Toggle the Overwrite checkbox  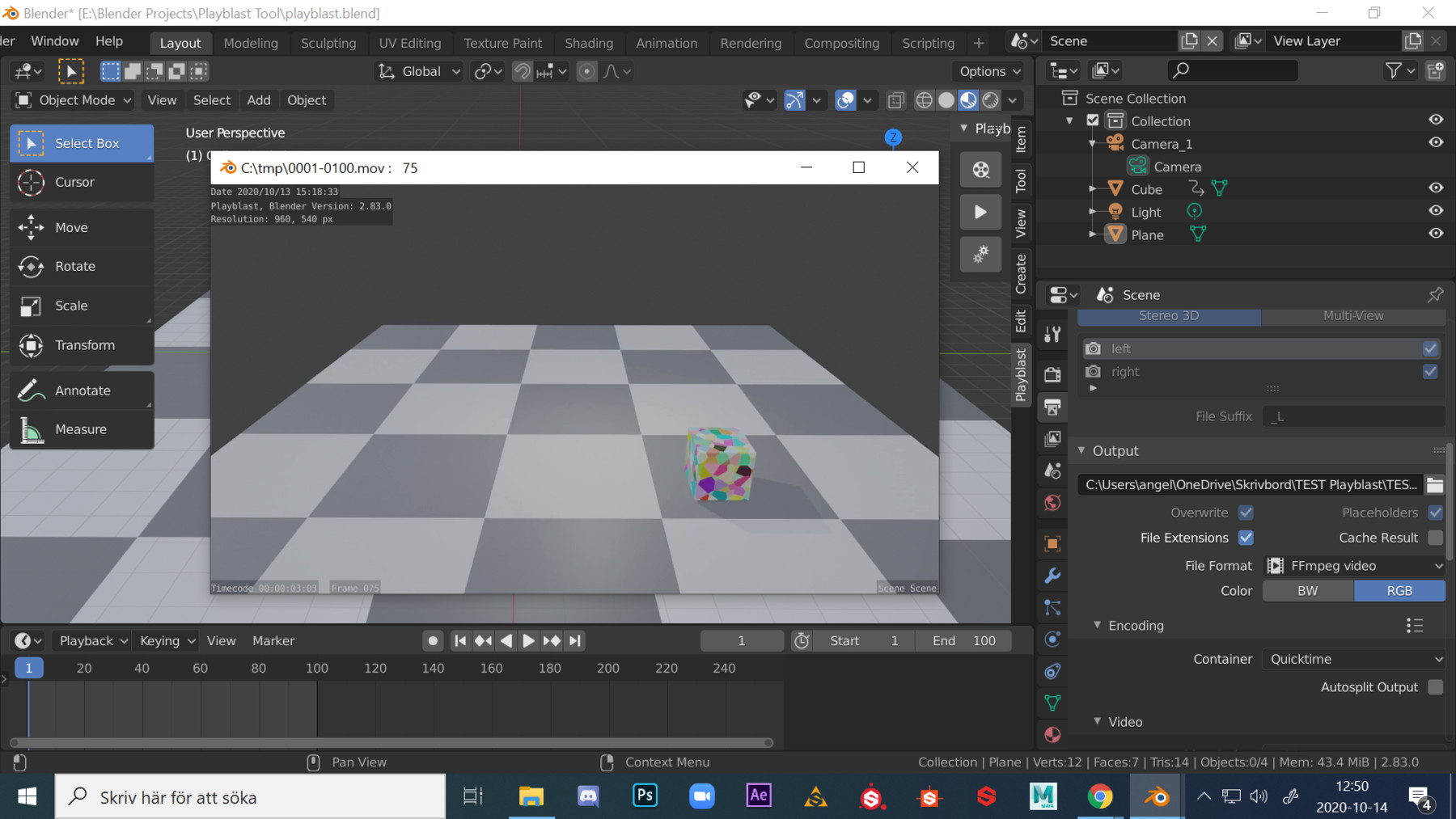[x=1246, y=513]
